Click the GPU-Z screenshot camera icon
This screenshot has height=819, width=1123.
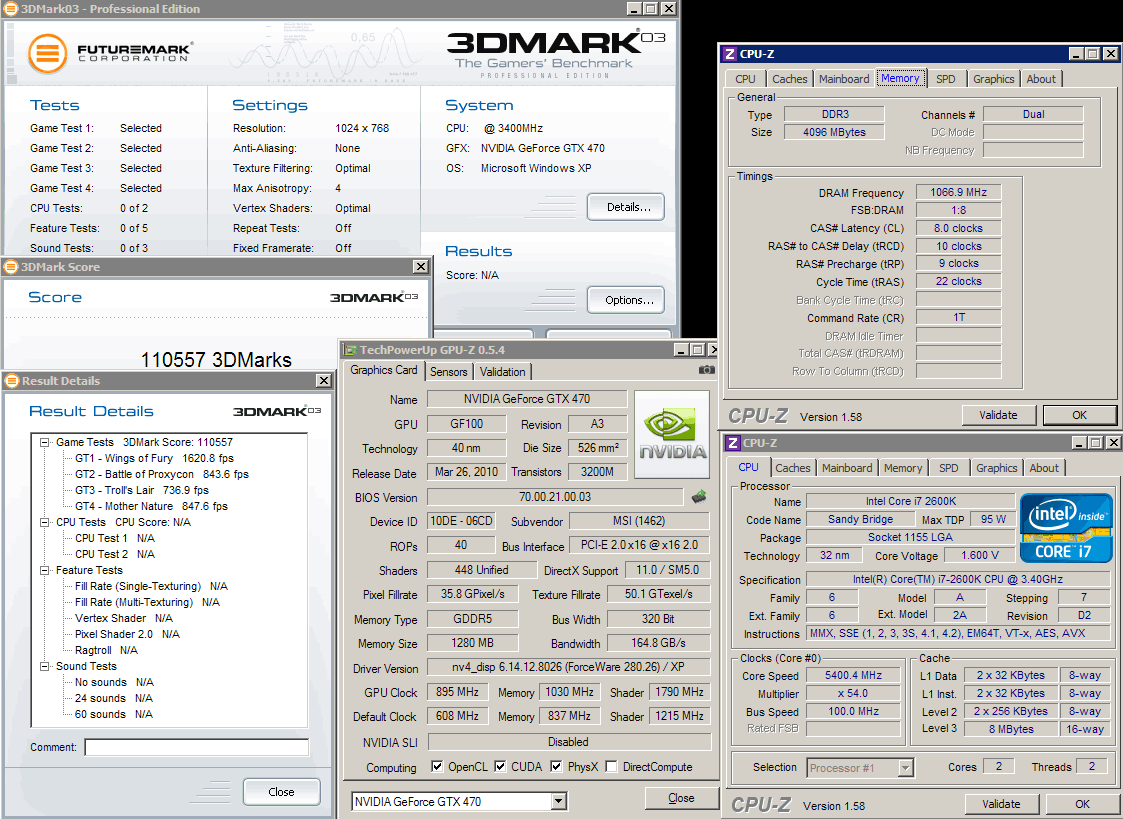[706, 370]
